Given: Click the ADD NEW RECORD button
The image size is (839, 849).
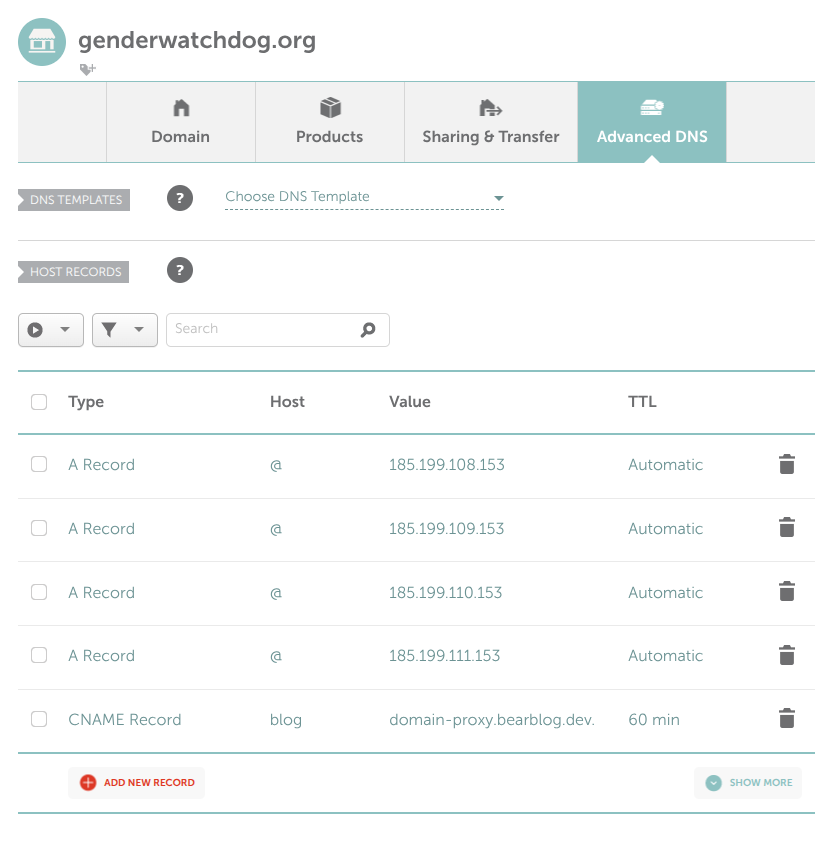Looking at the screenshot, I should tap(136, 783).
